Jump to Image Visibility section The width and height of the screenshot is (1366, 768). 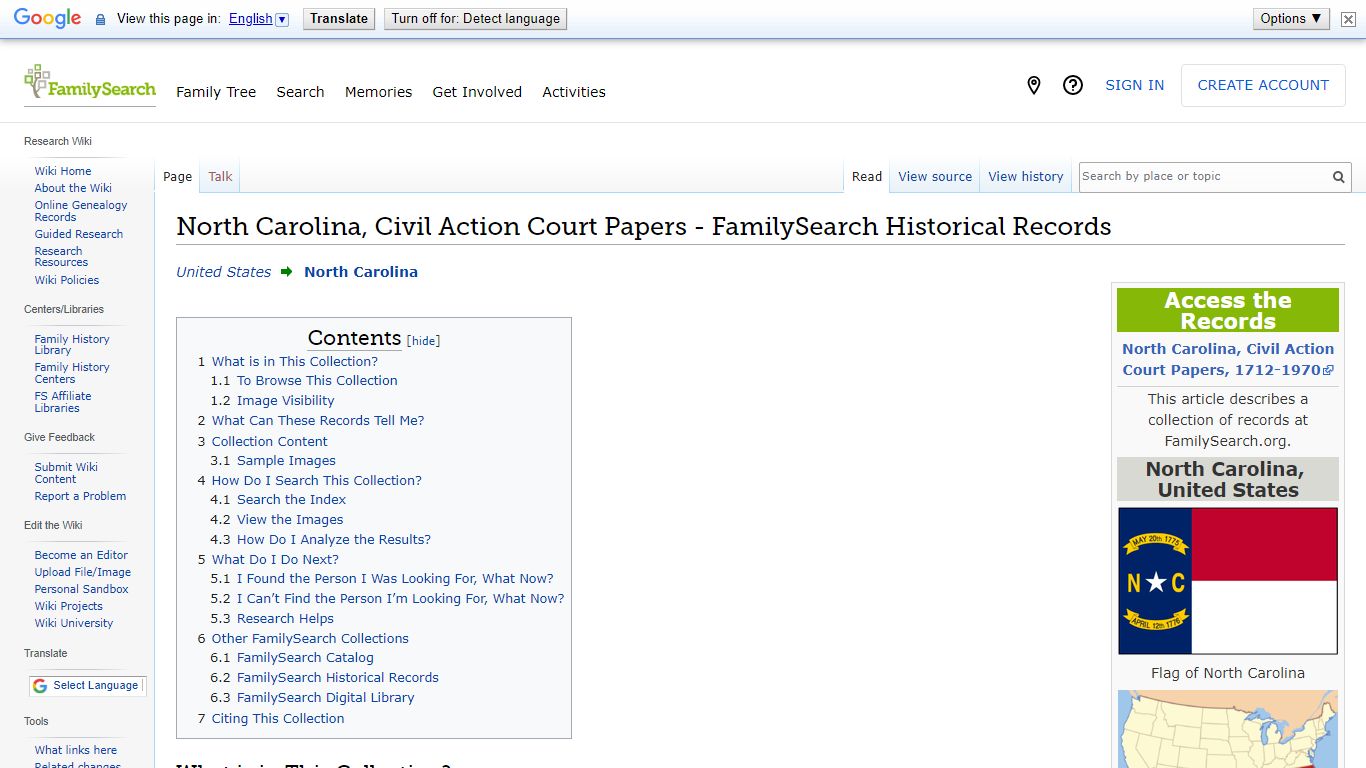coord(286,401)
